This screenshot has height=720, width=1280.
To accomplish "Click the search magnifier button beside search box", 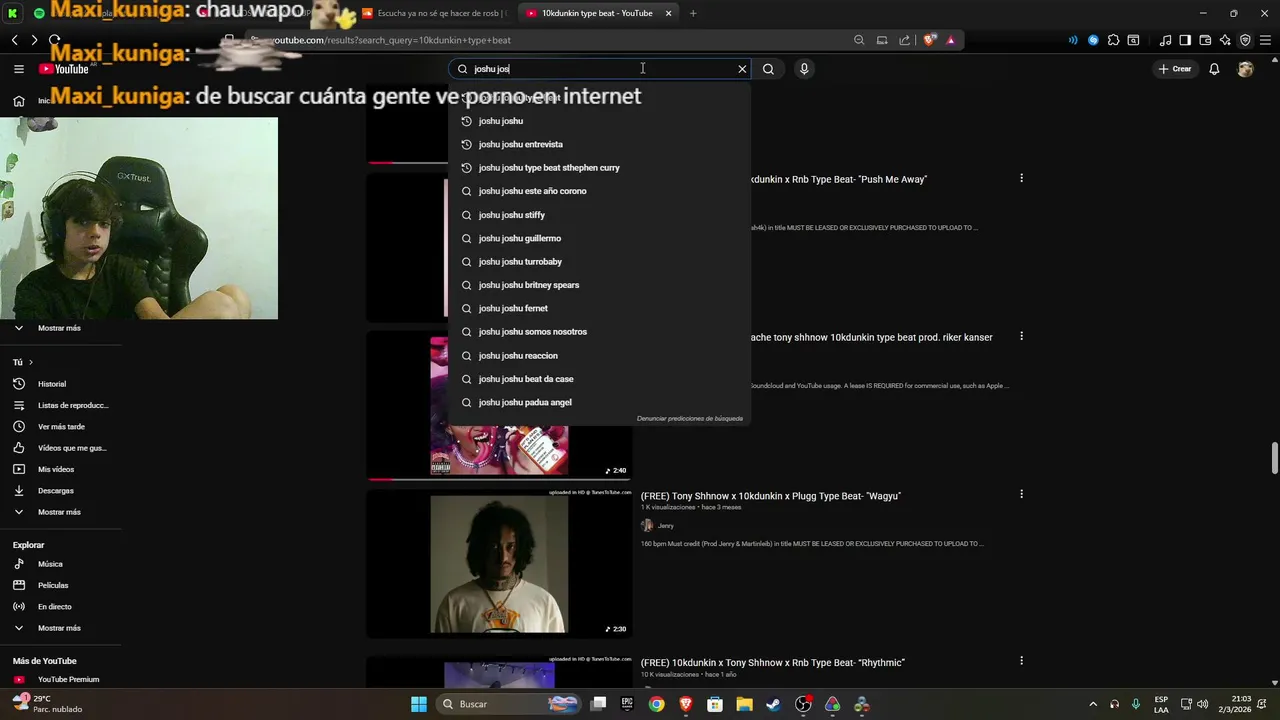I will (768, 69).
